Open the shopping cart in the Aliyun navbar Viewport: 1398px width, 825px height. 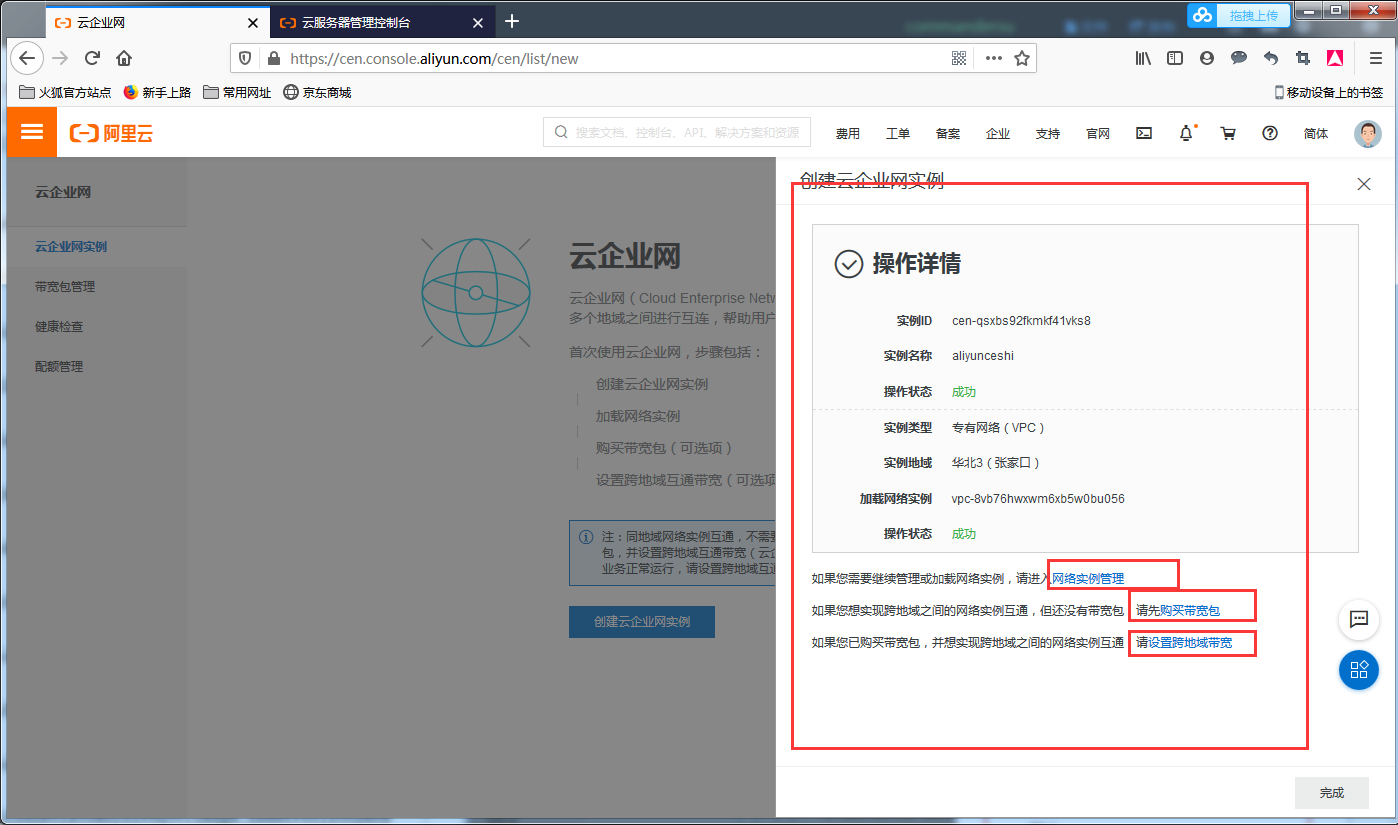(1228, 132)
